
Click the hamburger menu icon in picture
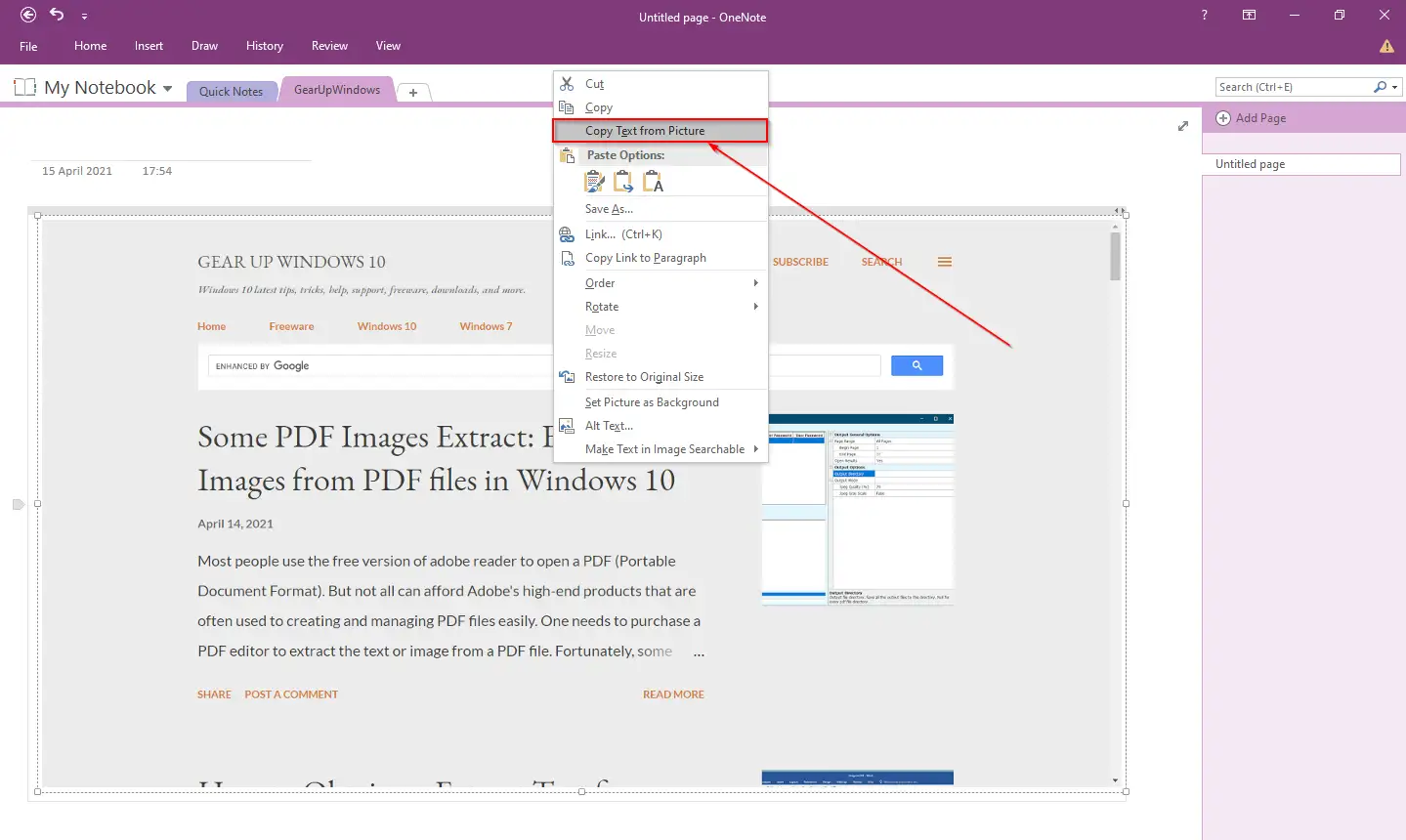coord(945,262)
